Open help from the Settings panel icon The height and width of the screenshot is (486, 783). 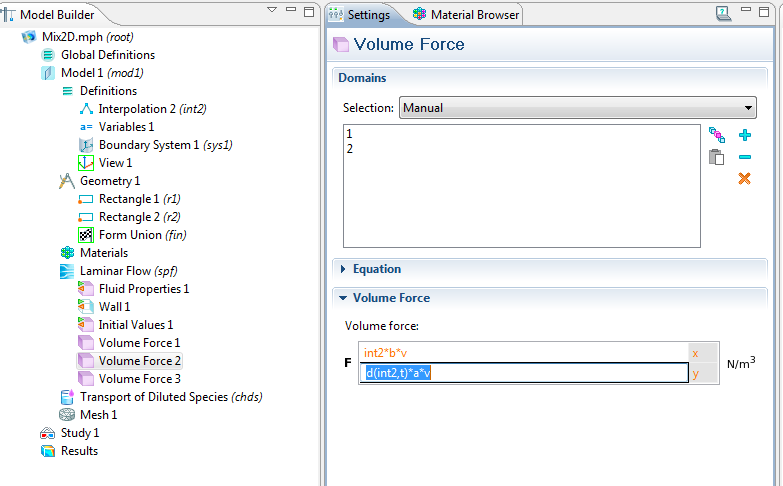[724, 14]
